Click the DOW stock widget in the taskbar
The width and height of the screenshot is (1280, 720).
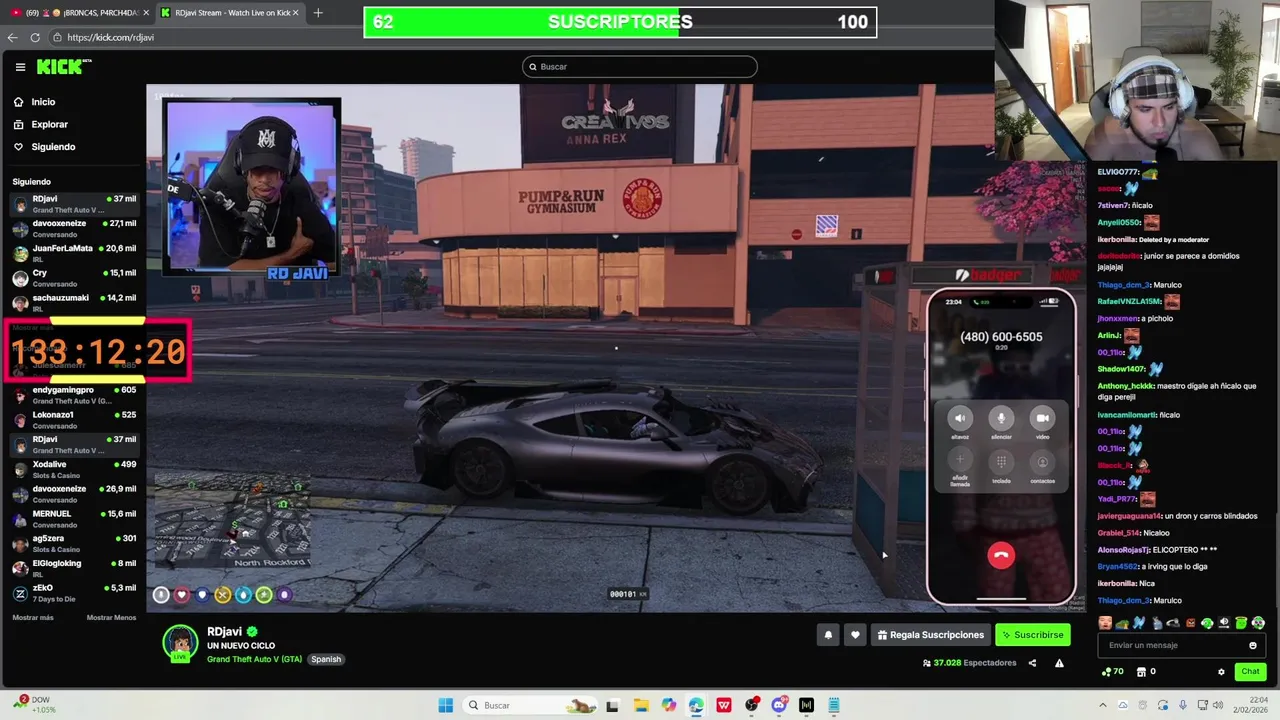pyautogui.click(x=35, y=705)
